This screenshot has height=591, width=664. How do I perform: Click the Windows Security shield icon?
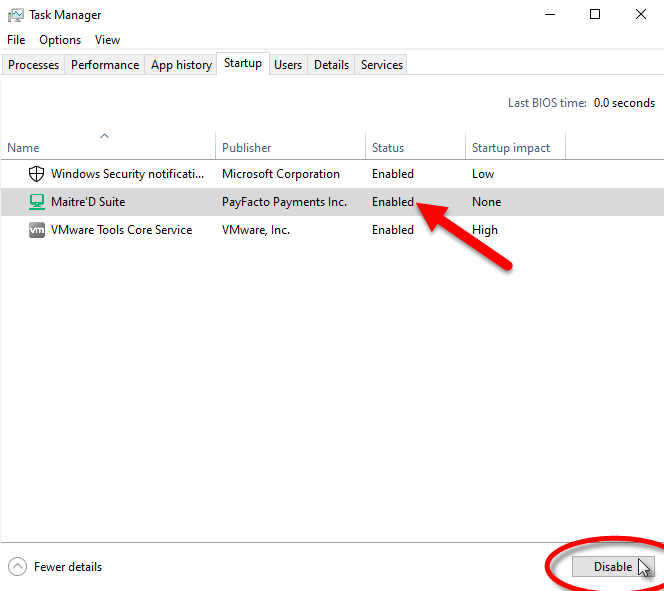click(x=36, y=174)
